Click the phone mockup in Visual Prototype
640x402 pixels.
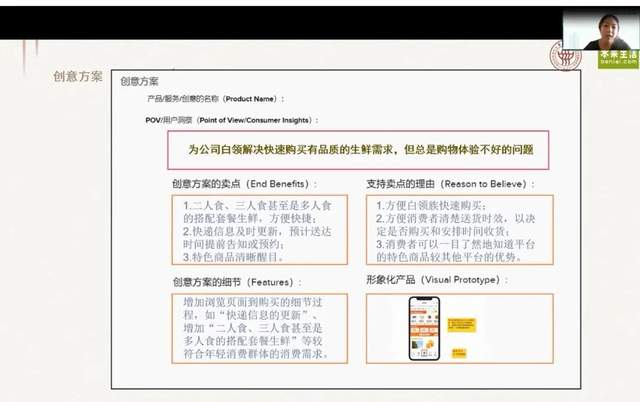coord(424,329)
